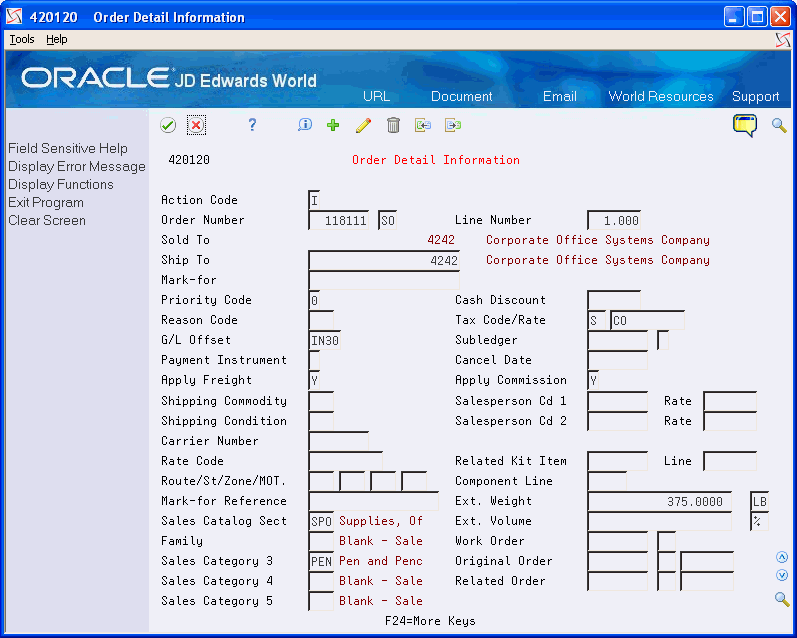The image size is (797, 638).
Task: Open World Resources header tab
Action: (x=661, y=96)
